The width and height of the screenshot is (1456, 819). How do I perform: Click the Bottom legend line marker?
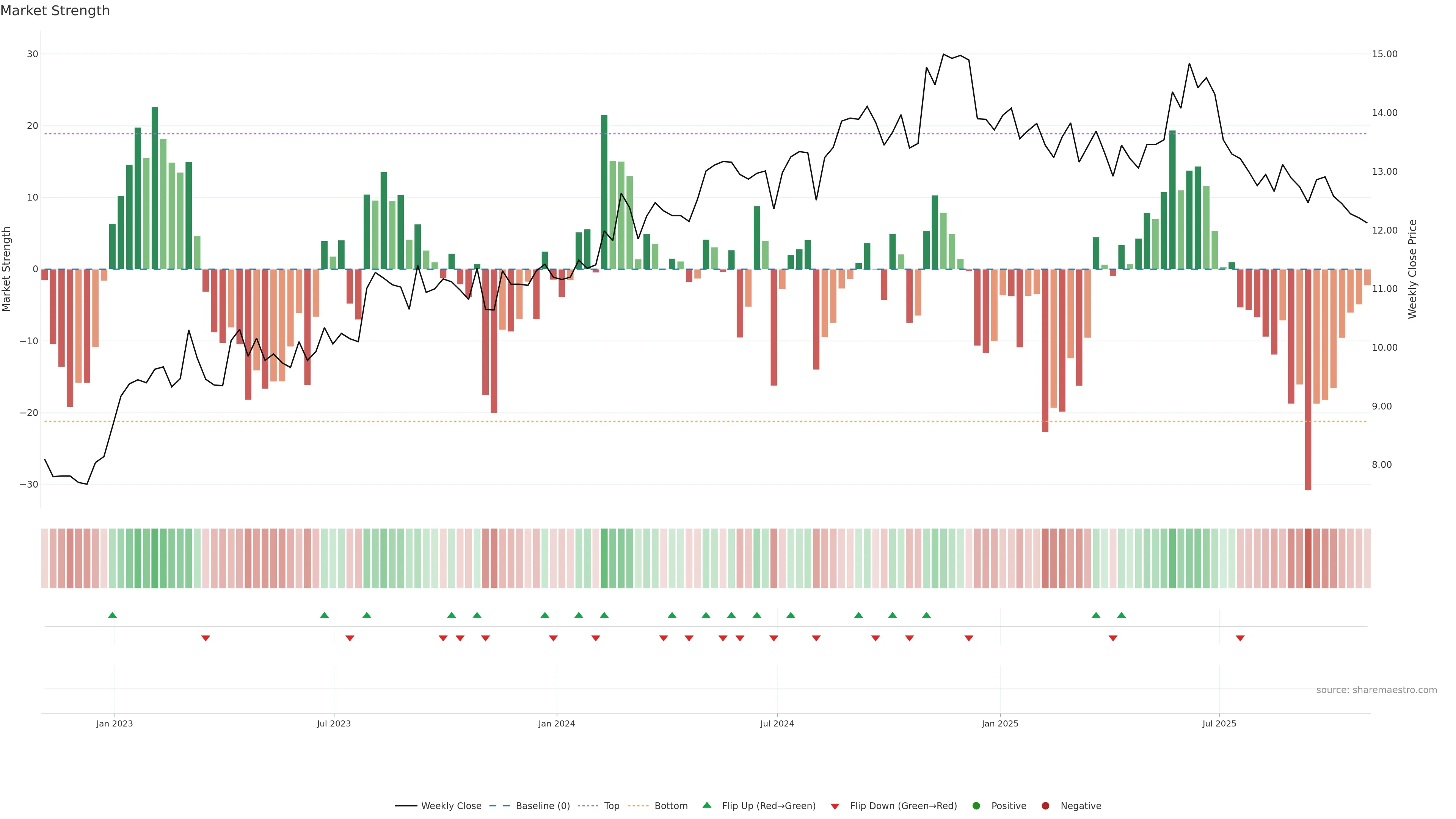[x=638, y=806]
